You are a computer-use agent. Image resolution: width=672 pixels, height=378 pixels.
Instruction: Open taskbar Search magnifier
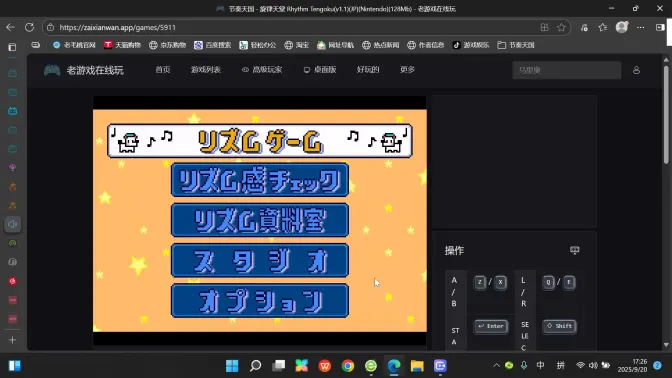tap(255, 366)
